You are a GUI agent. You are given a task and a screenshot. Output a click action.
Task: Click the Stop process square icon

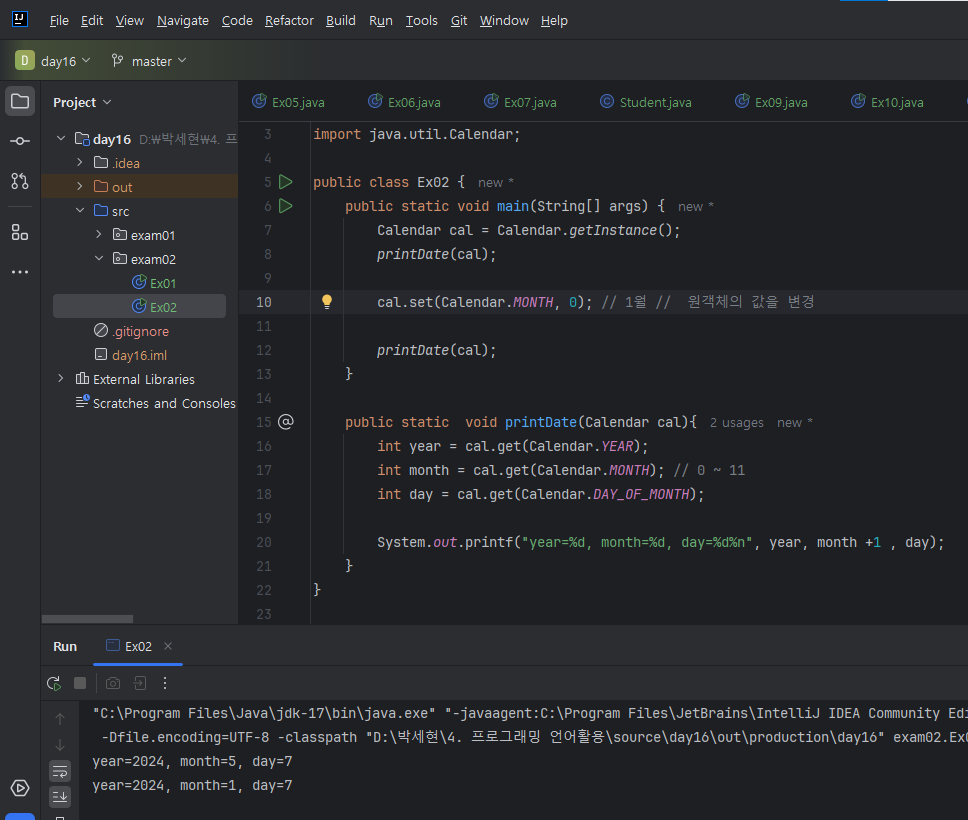pos(80,683)
